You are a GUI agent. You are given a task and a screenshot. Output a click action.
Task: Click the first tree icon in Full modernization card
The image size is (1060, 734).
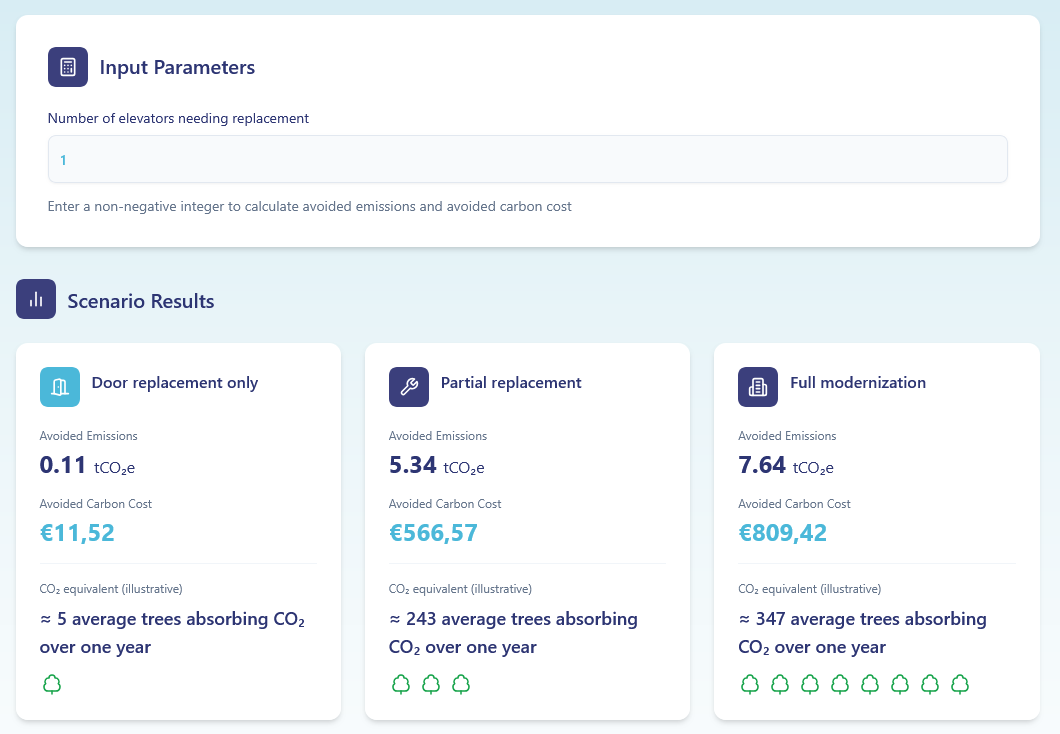point(750,685)
